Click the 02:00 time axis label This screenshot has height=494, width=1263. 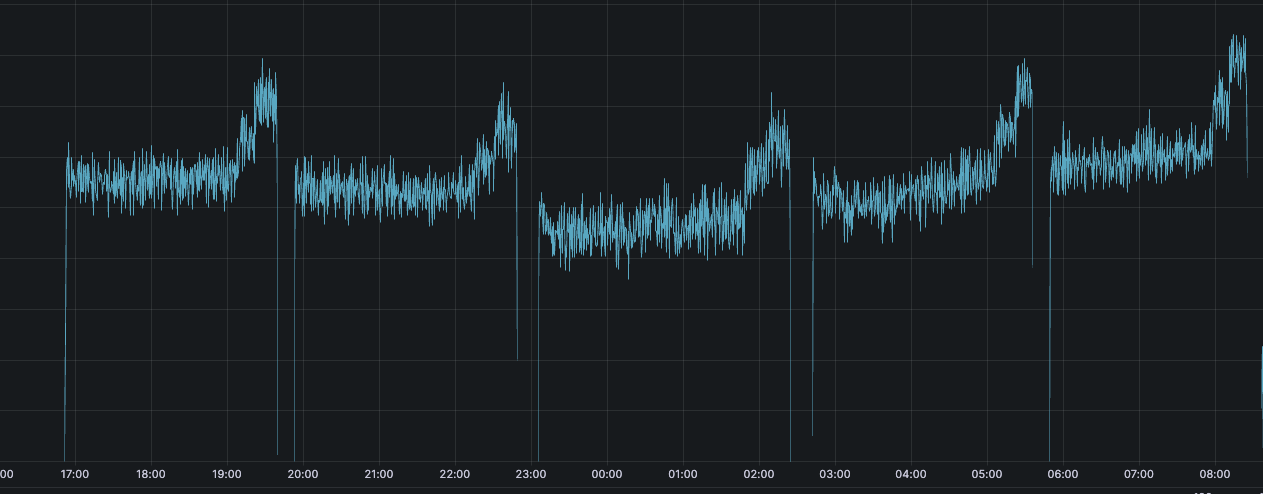[759, 474]
